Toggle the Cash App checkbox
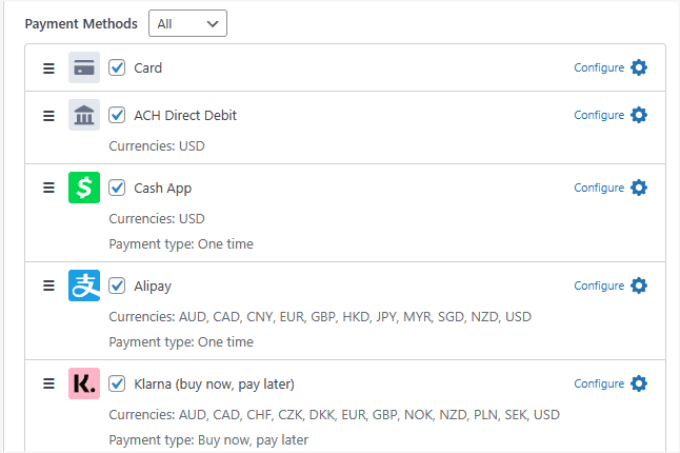This screenshot has height=453, width=680. tap(117, 188)
